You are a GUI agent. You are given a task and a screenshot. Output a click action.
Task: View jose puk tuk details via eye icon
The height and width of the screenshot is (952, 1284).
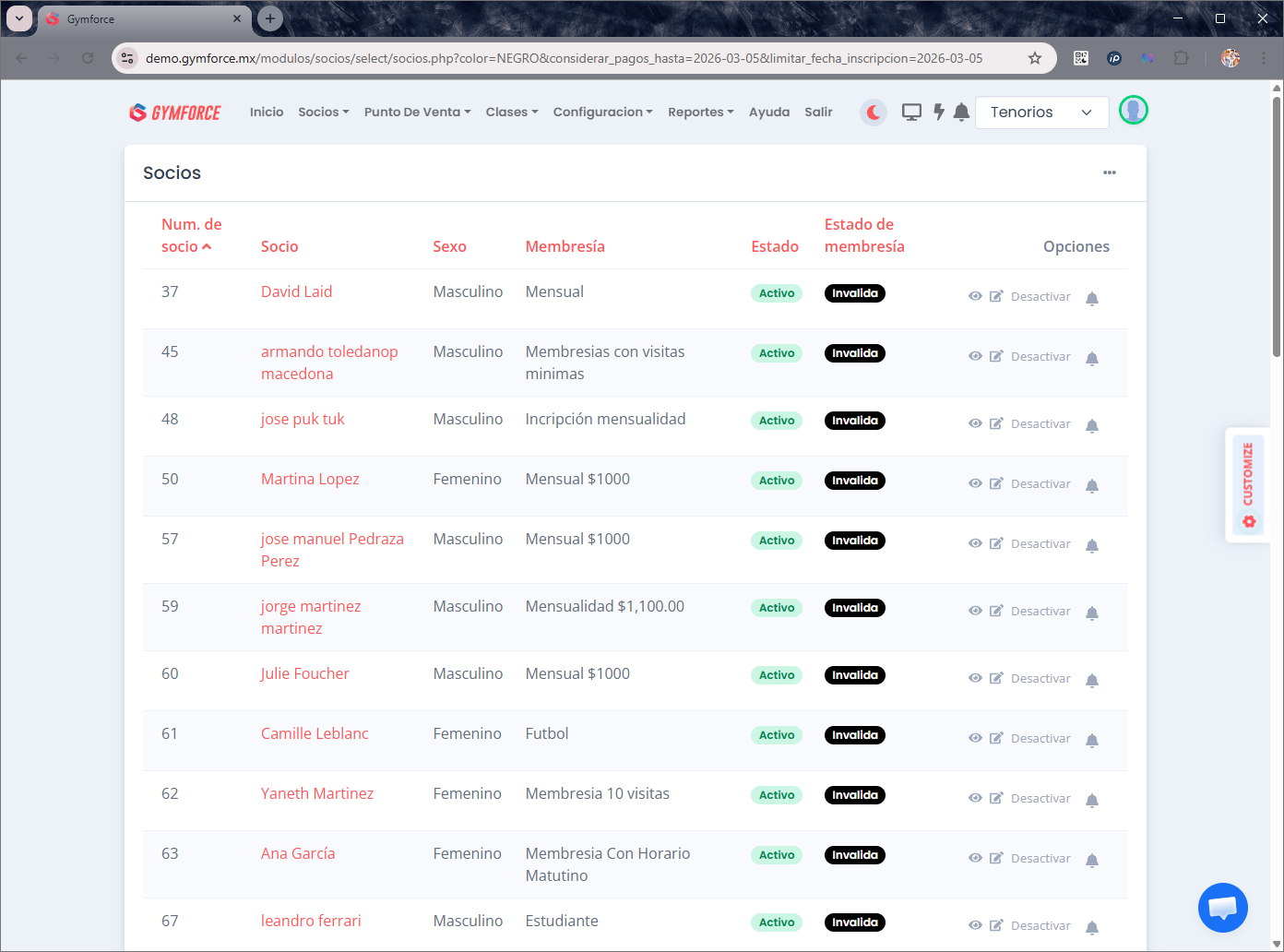click(975, 423)
